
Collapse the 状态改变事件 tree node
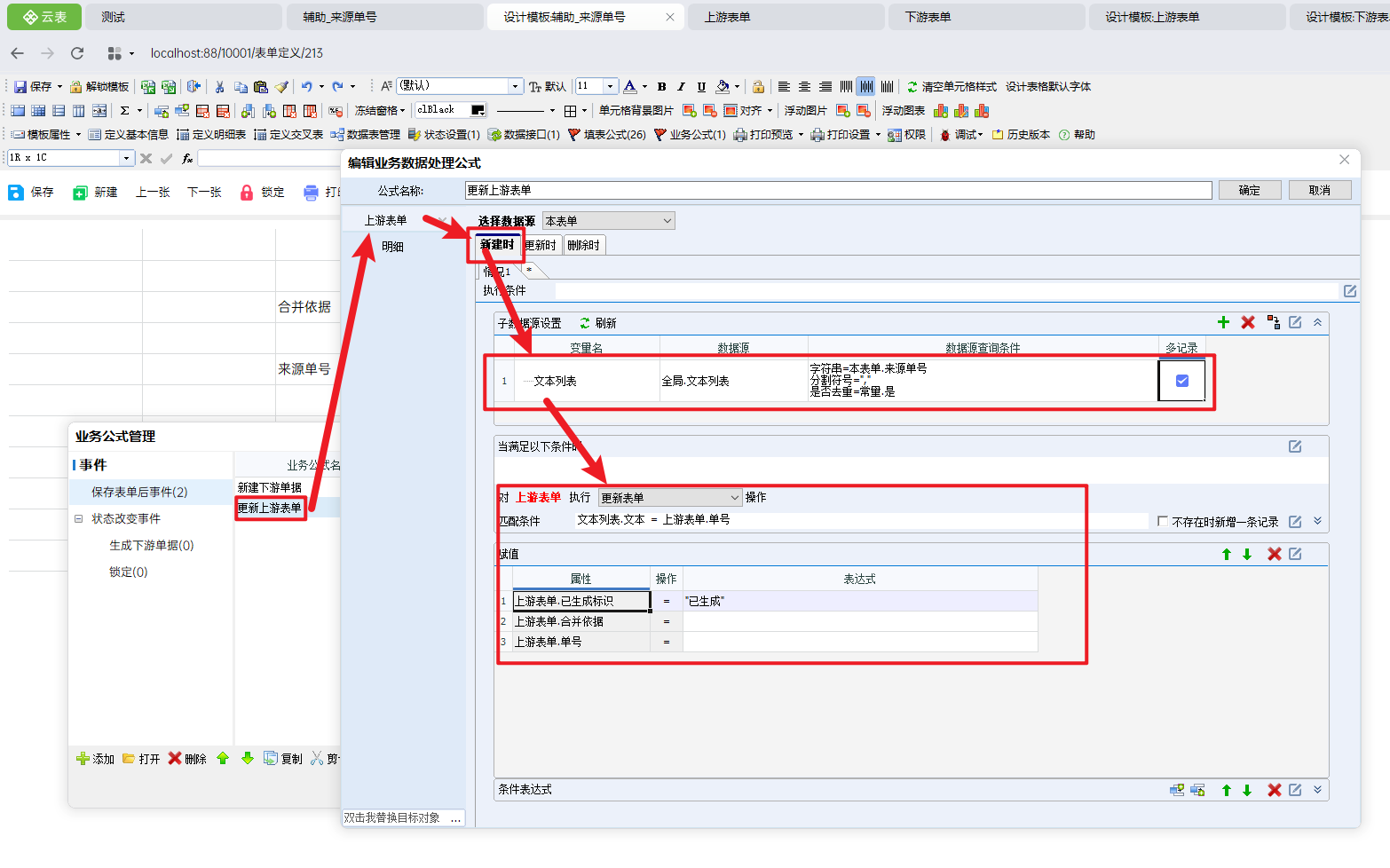point(78,518)
